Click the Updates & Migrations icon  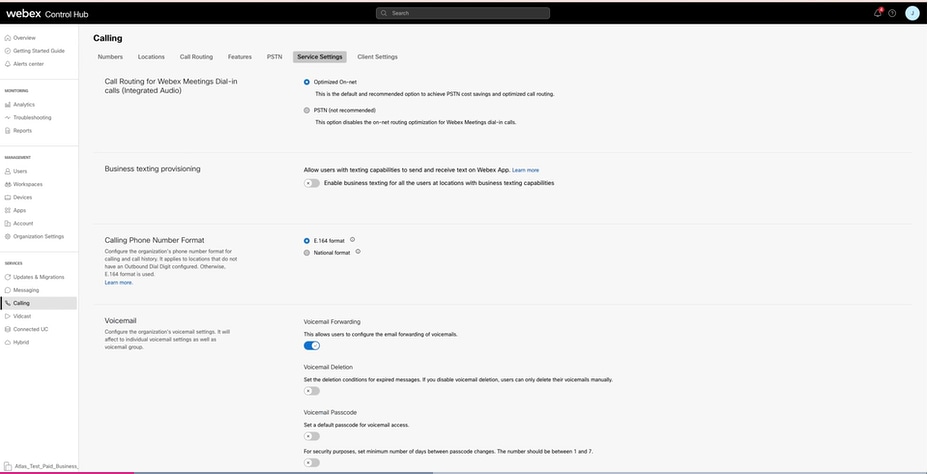[8, 277]
